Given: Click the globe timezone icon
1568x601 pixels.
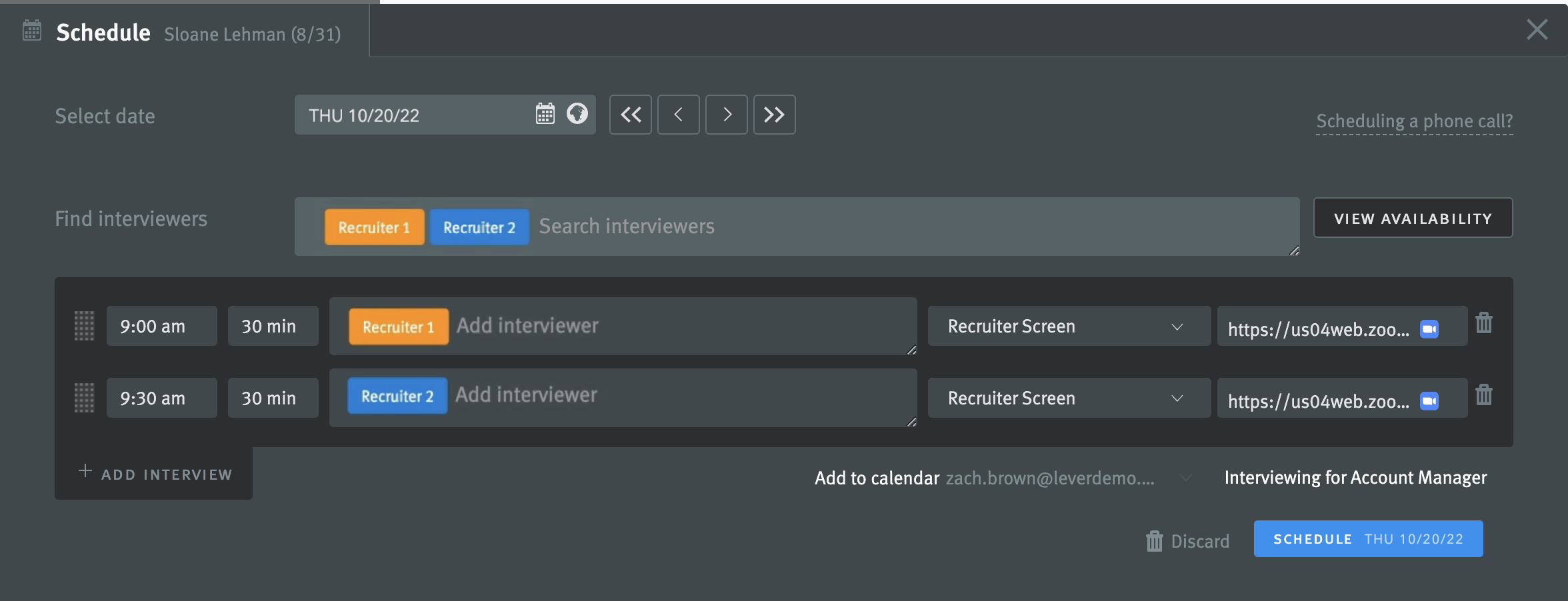Looking at the screenshot, I should pyautogui.click(x=577, y=114).
